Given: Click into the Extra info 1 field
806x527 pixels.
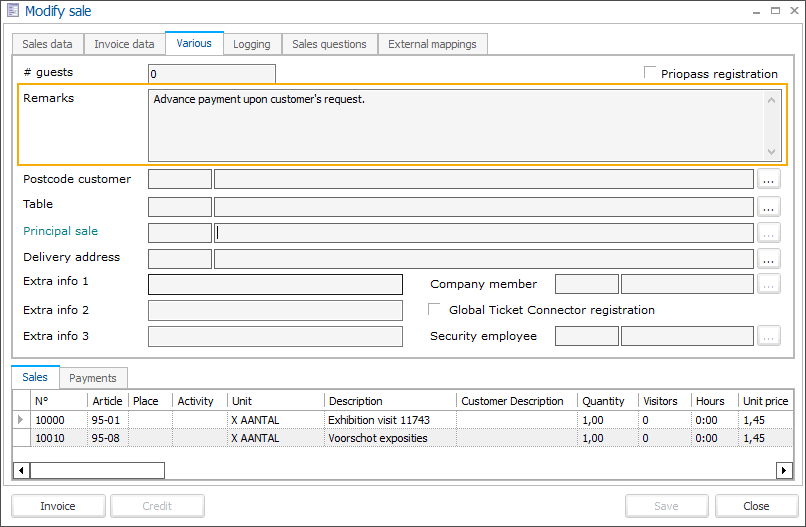Looking at the screenshot, I should click(275, 284).
